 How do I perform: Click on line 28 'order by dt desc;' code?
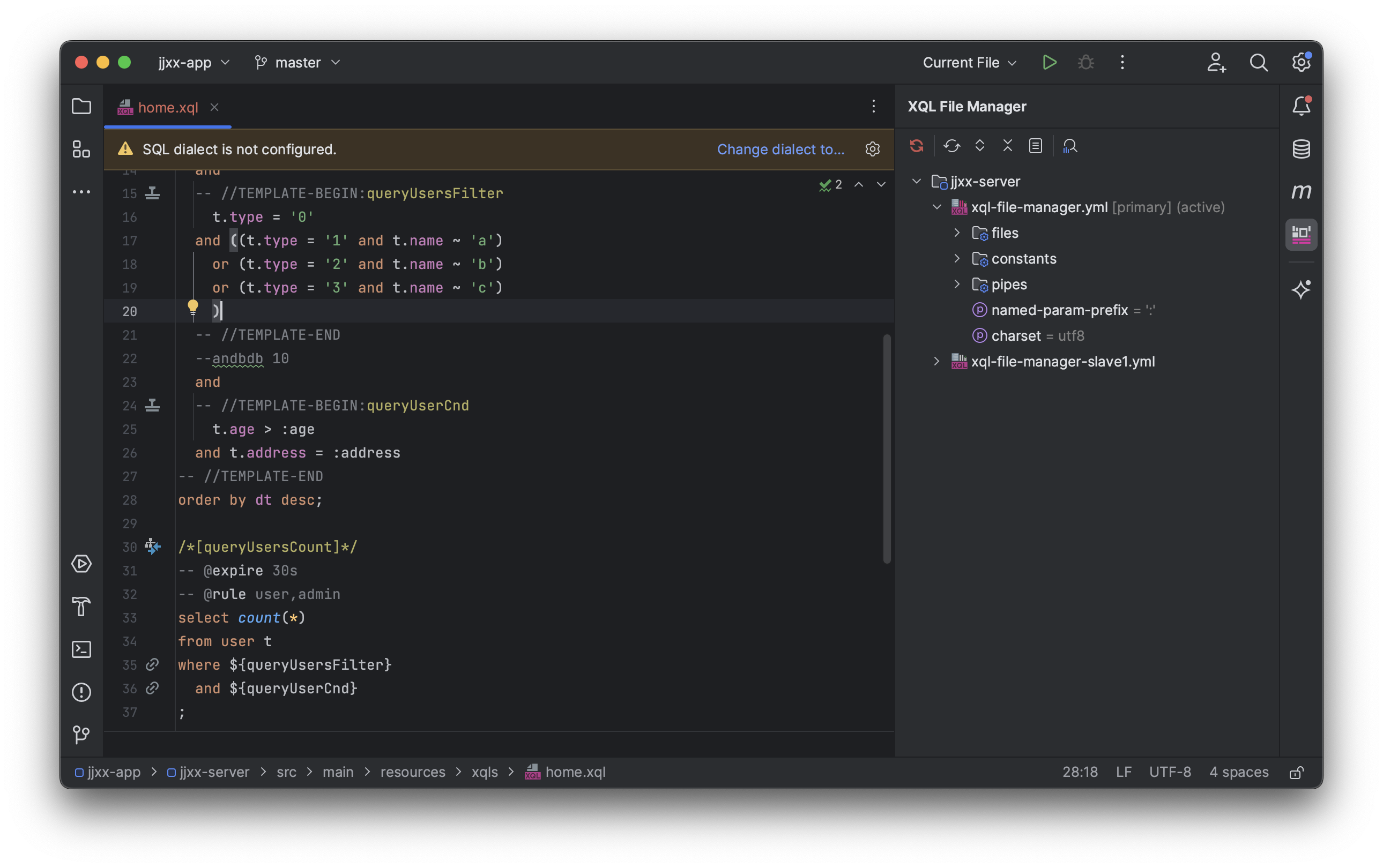click(250, 500)
